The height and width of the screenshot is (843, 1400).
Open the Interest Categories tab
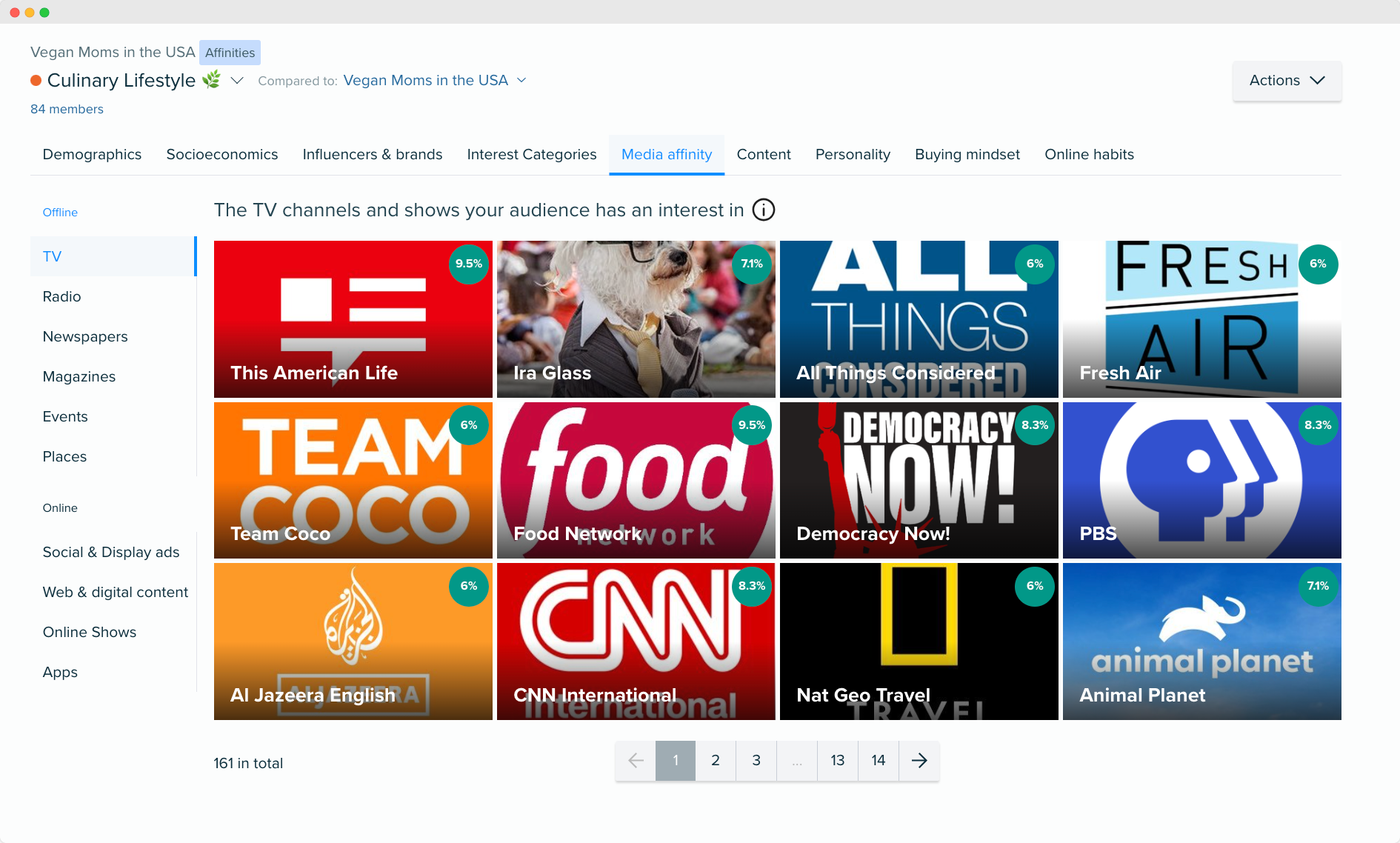532,154
